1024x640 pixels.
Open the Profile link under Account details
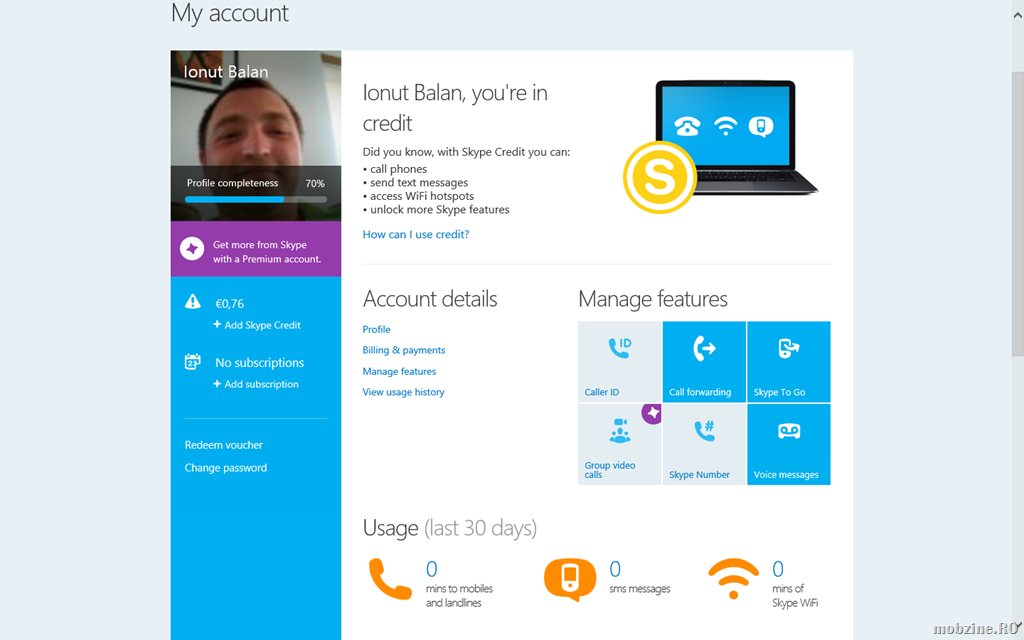tap(377, 329)
